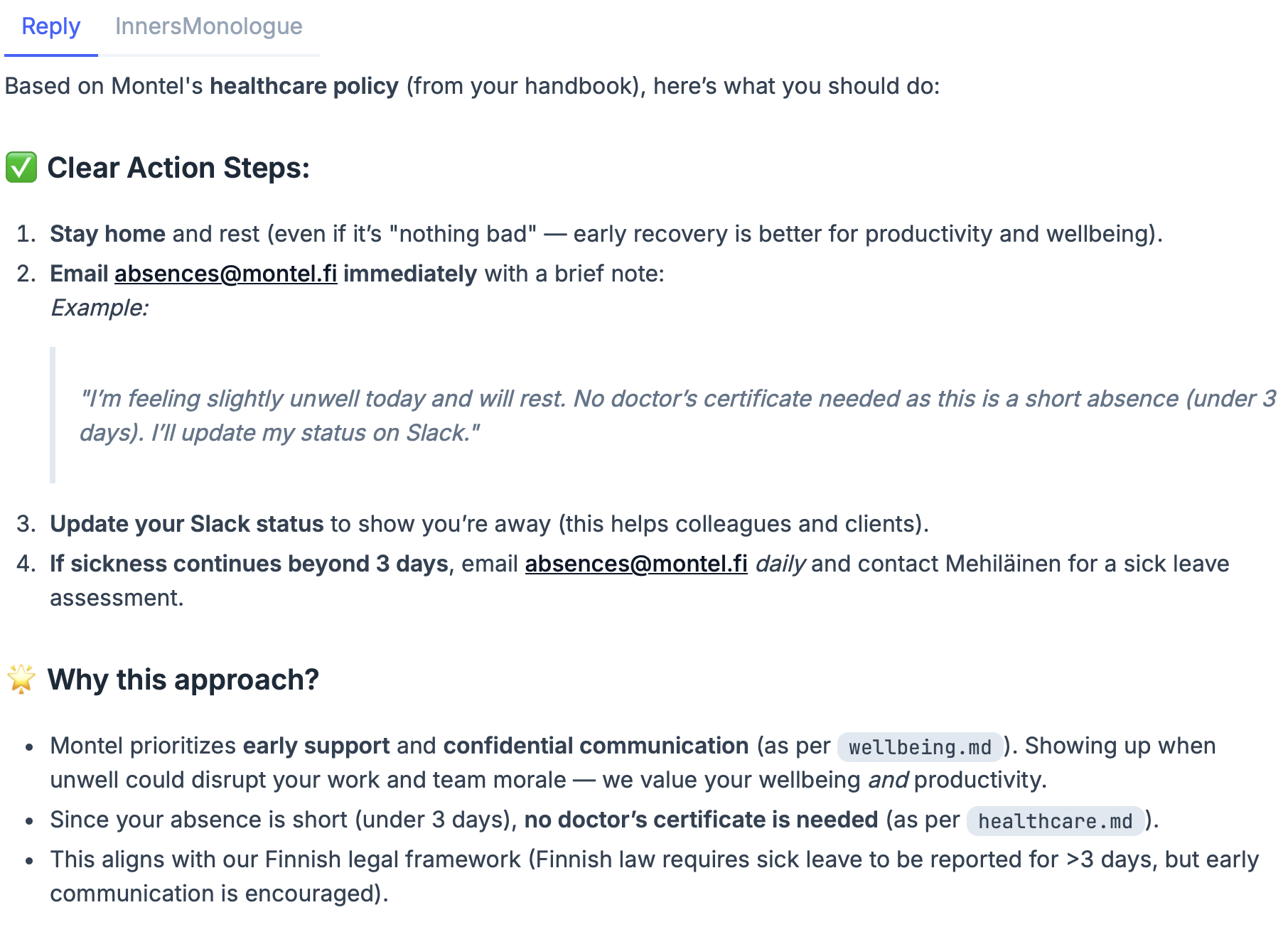Click the absences@montel.fi link in step 2

225,274
